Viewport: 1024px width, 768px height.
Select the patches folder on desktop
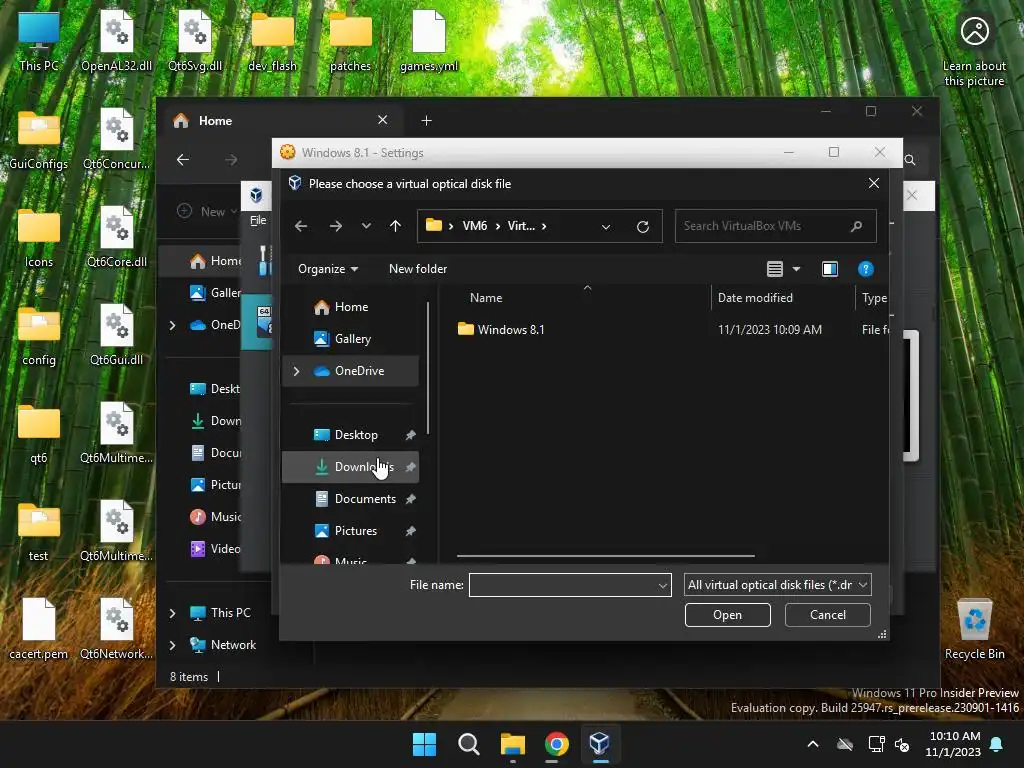(x=350, y=40)
